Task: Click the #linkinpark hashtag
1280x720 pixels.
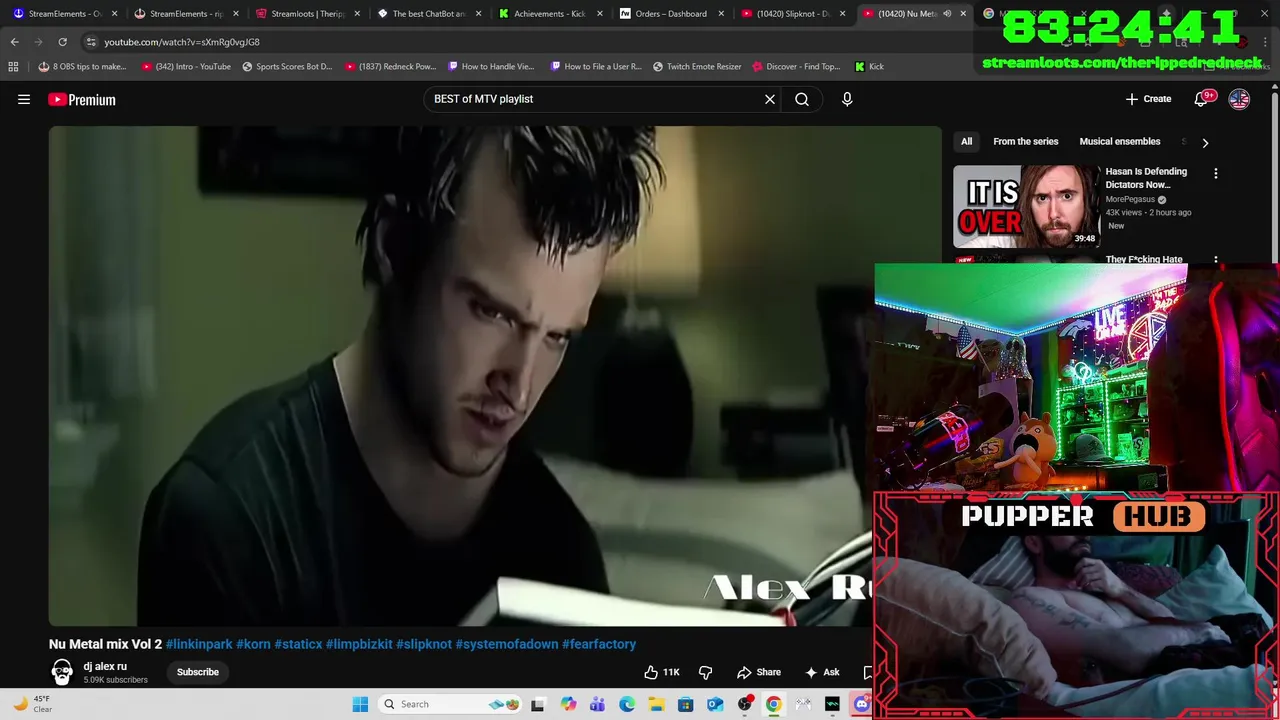Action: pyautogui.click(x=199, y=644)
